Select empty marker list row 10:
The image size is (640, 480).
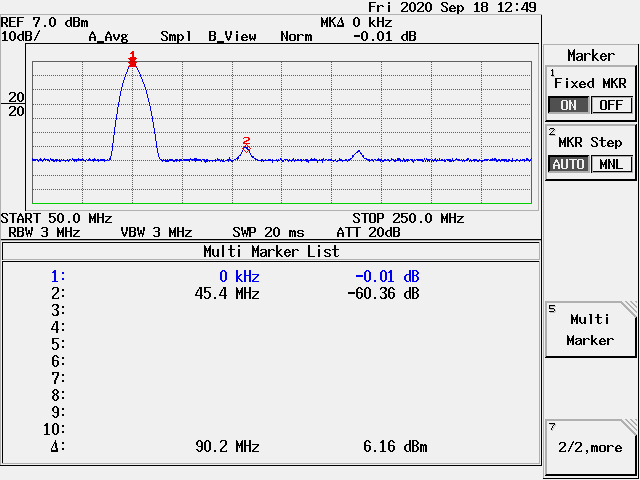pyautogui.click(x=271, y=429)
